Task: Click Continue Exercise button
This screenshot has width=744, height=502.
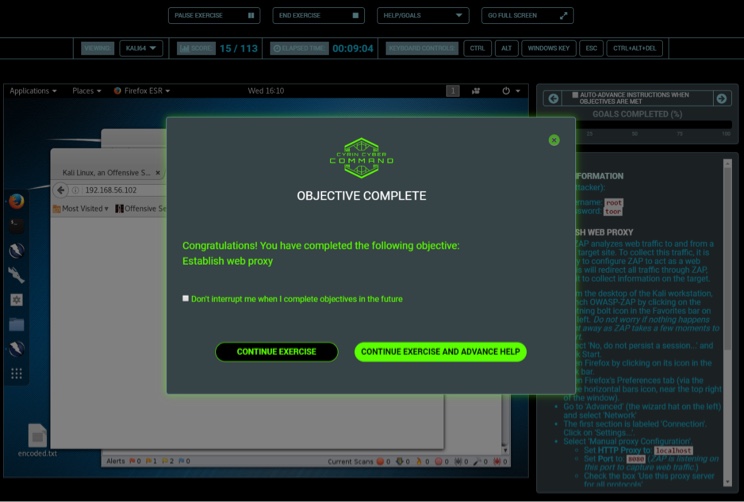Action: (x=277, y=352)
